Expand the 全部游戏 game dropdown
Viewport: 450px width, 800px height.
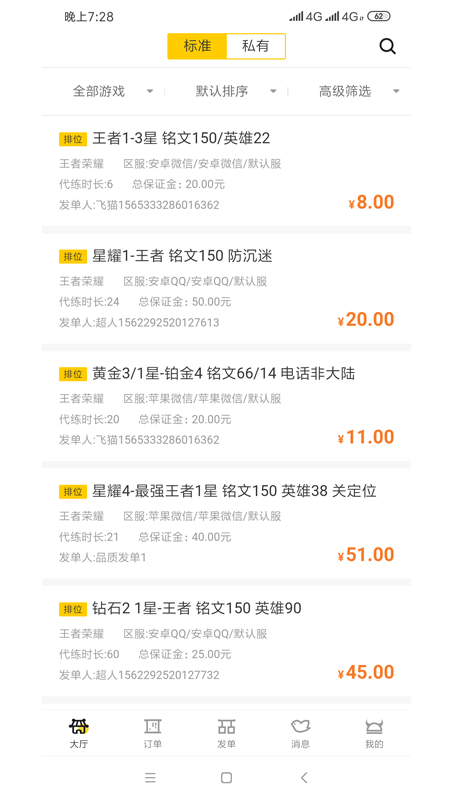113,92
